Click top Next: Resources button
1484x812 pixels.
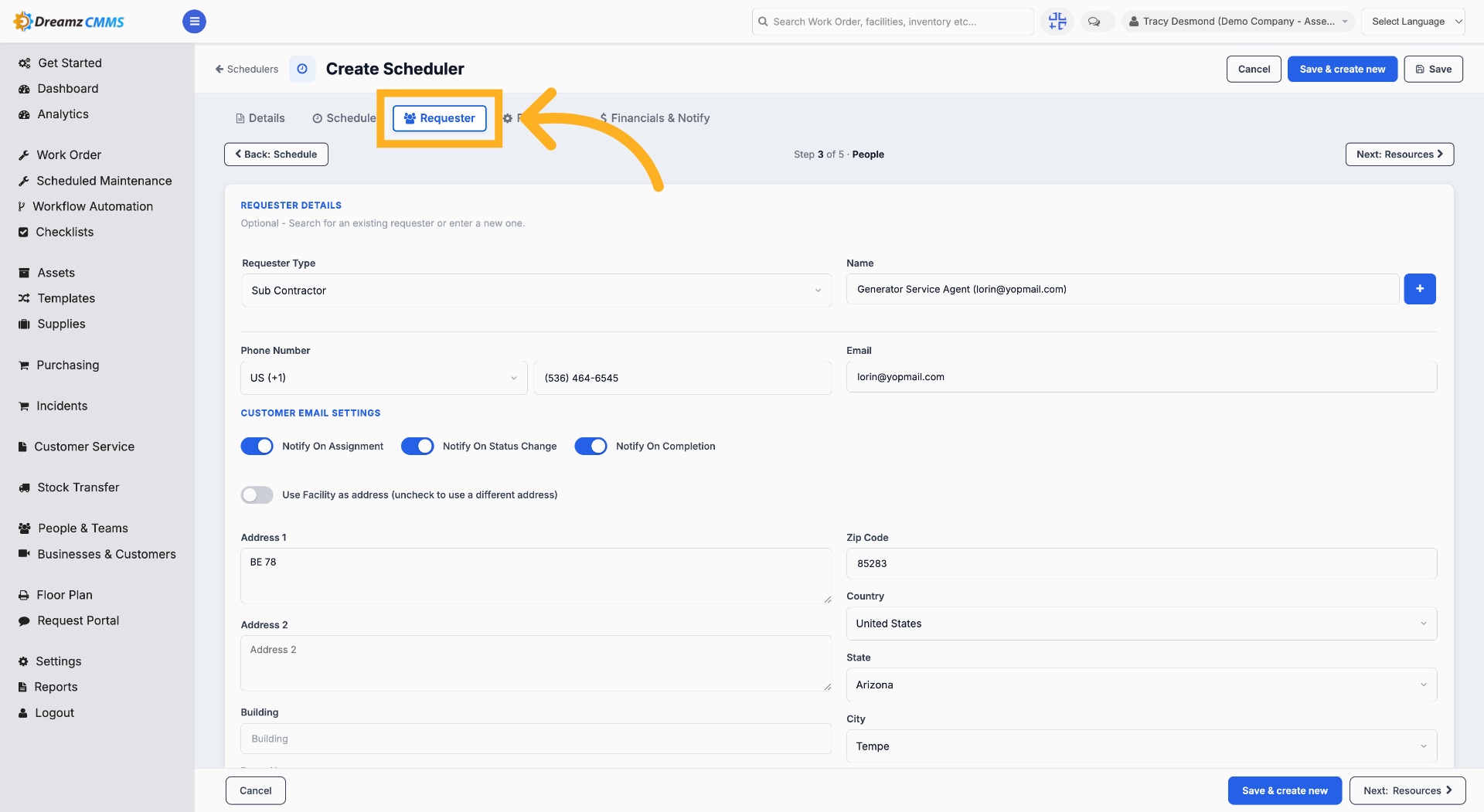click(x=1399, y=155)
